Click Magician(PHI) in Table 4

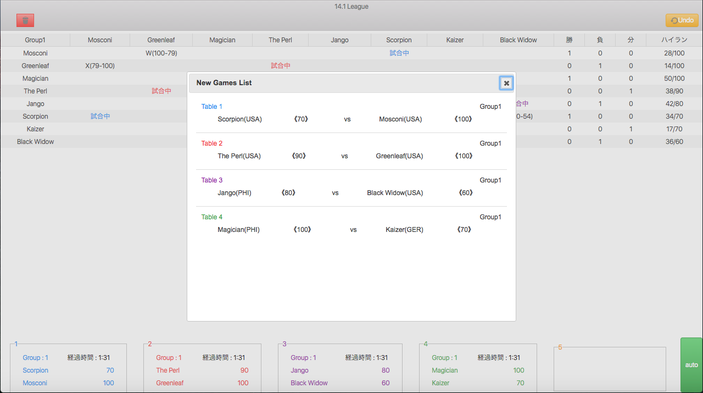[239, 229]
